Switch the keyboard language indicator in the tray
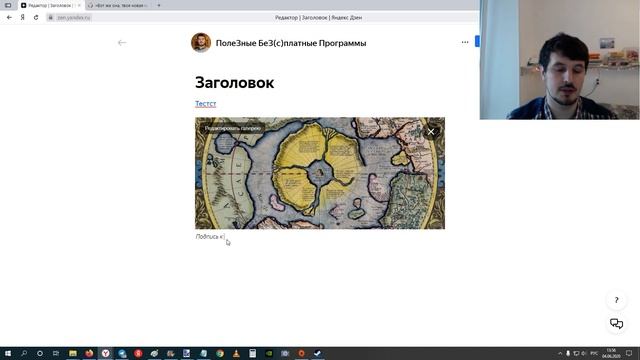 tap(594, 353)
